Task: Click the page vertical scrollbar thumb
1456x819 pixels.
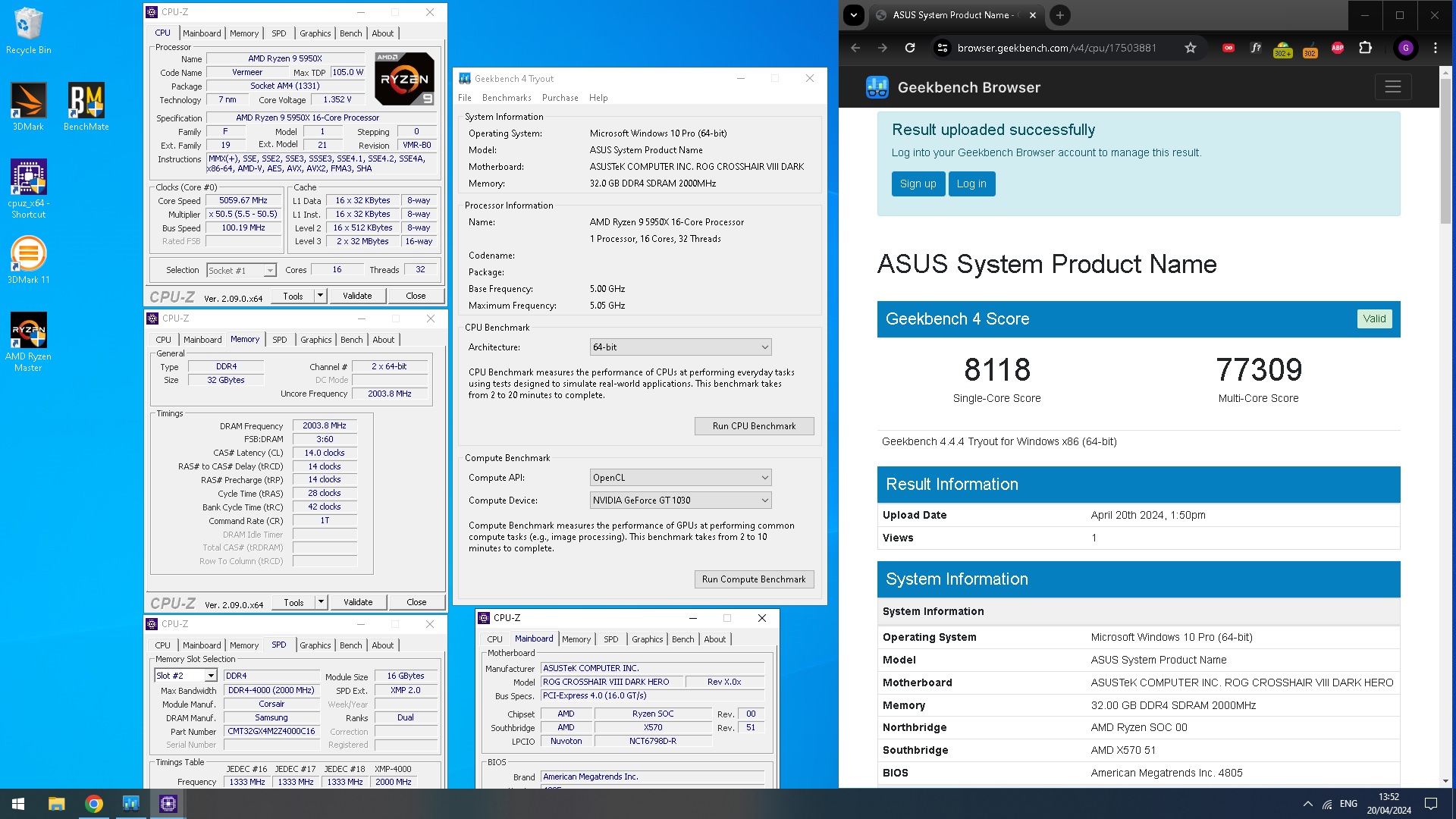Action: click(1445, 150)
